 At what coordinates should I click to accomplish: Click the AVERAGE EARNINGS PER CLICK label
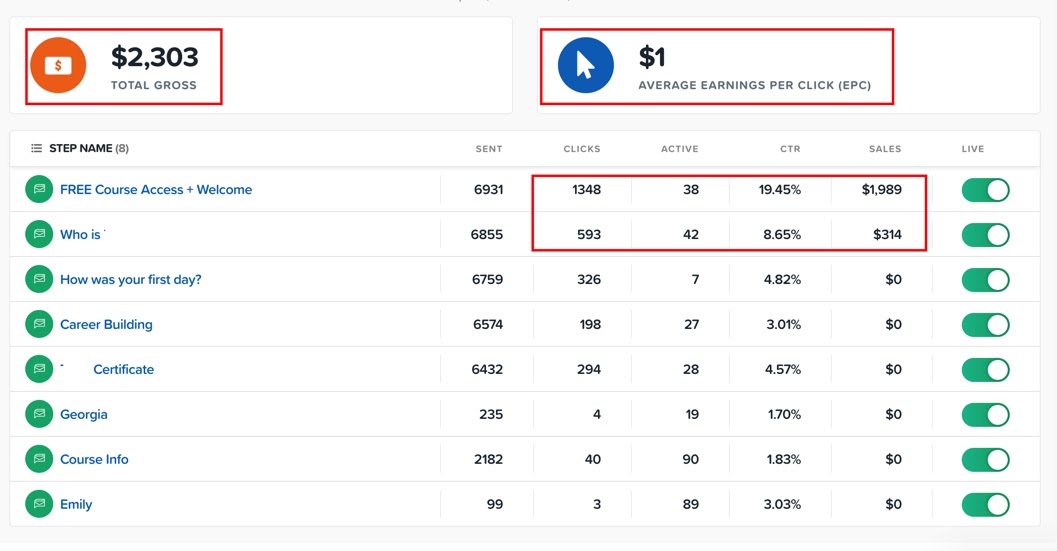pos(755,86)
